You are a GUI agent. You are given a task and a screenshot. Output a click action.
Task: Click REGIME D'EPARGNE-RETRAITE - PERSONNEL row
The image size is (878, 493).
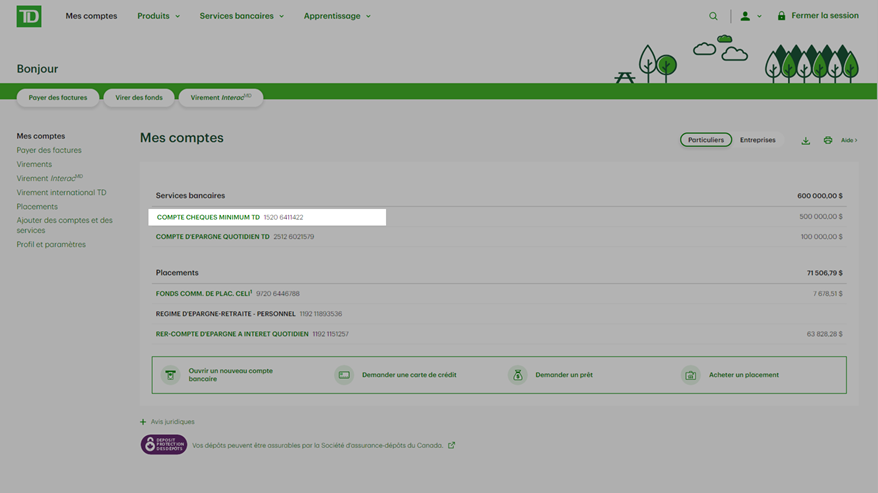pos(498,314)
